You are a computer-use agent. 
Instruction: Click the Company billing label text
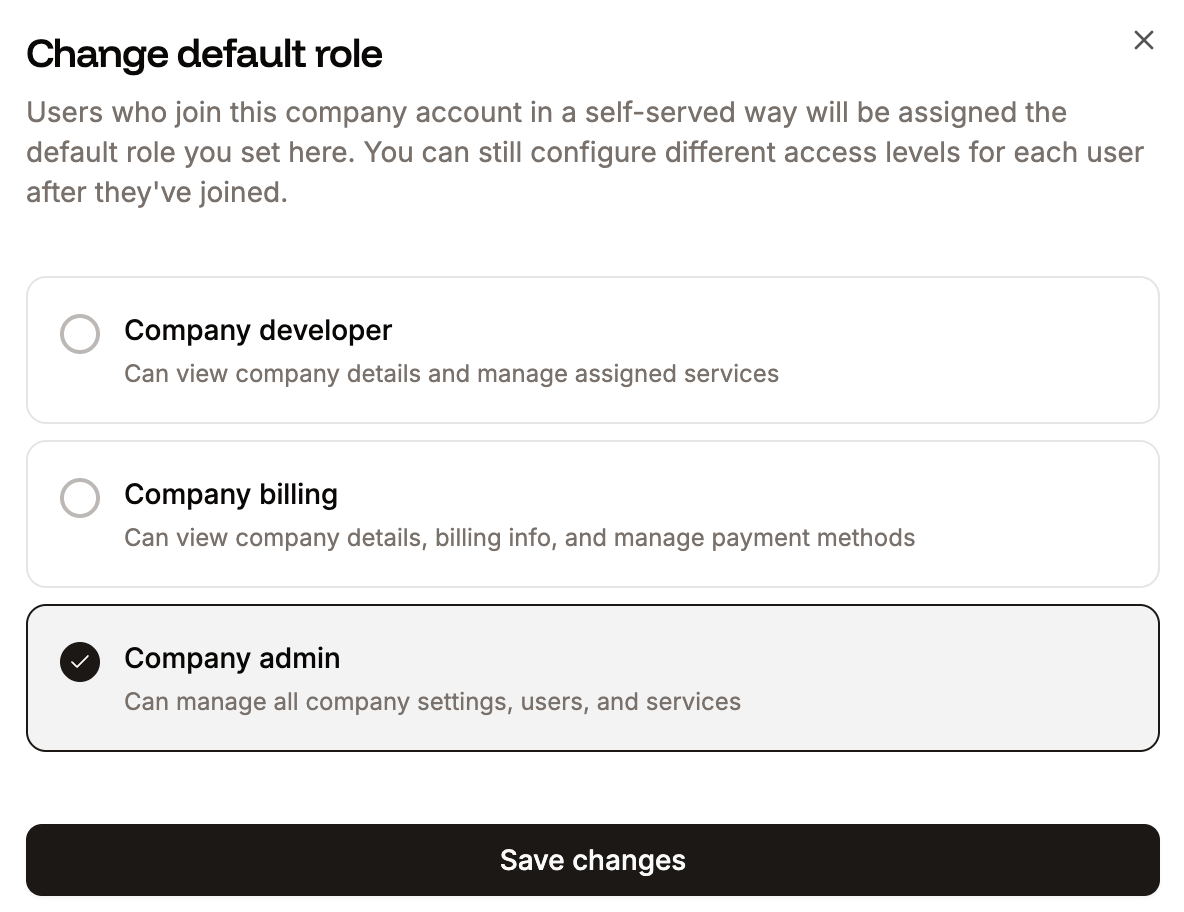click(231, 494)
